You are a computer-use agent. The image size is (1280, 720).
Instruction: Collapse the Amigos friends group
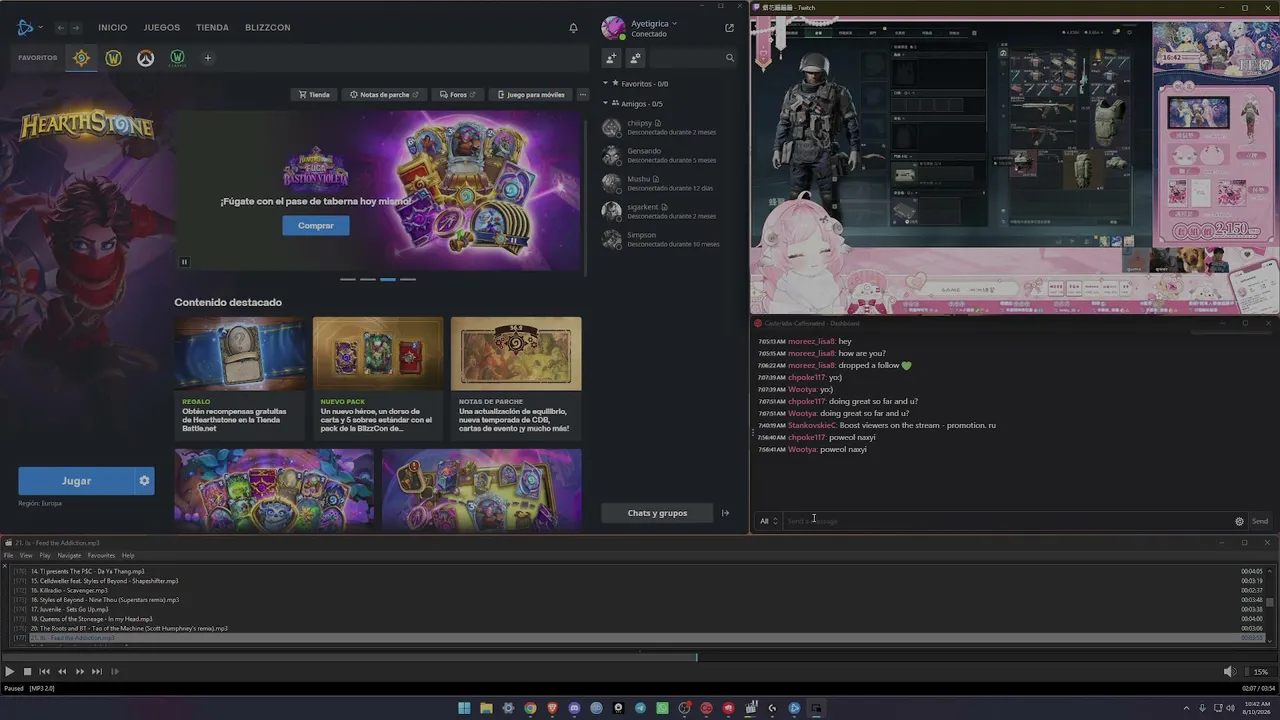[x=605, y=104]
